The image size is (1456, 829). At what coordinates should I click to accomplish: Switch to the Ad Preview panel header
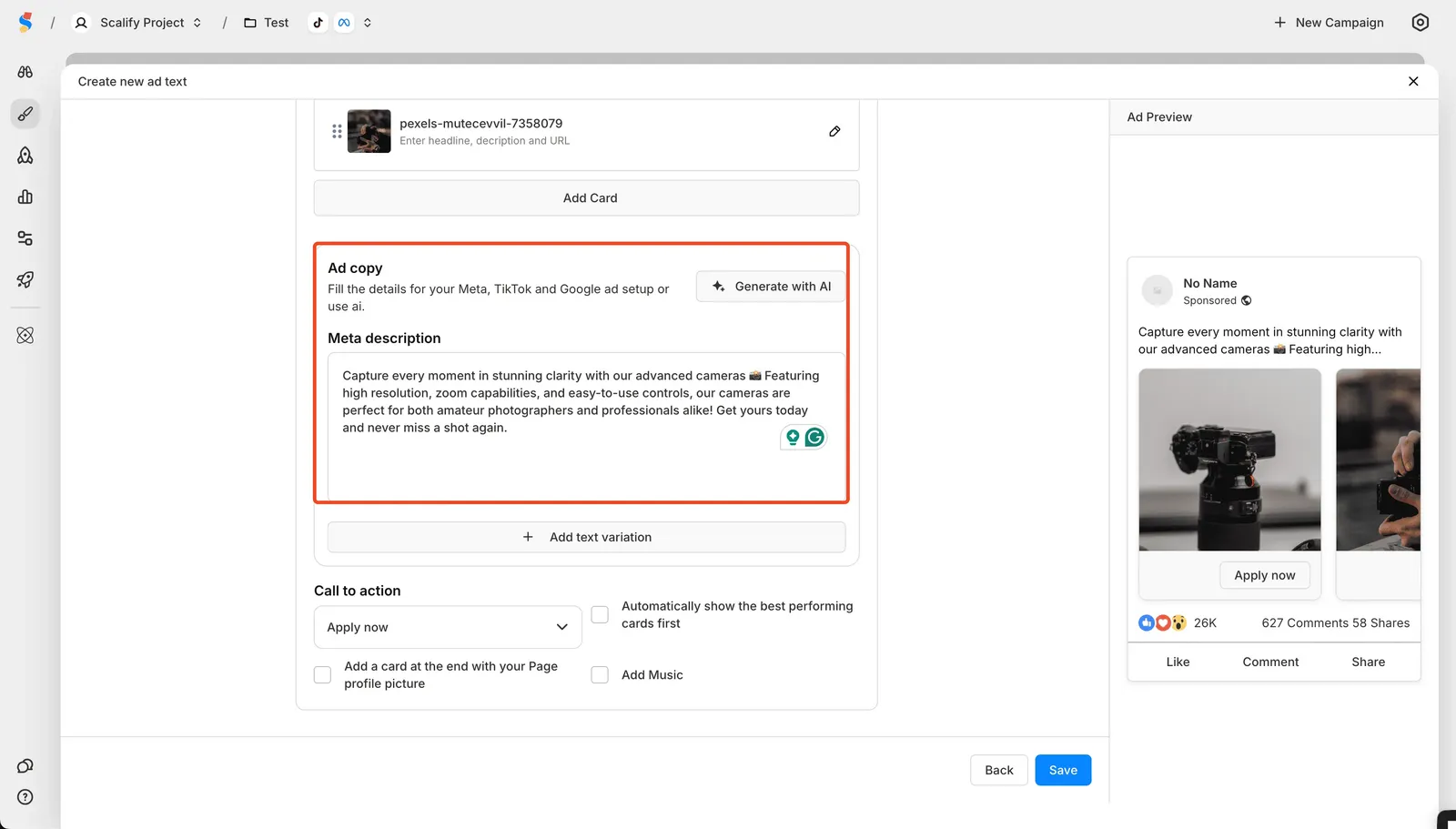(x=1158, y=116)
